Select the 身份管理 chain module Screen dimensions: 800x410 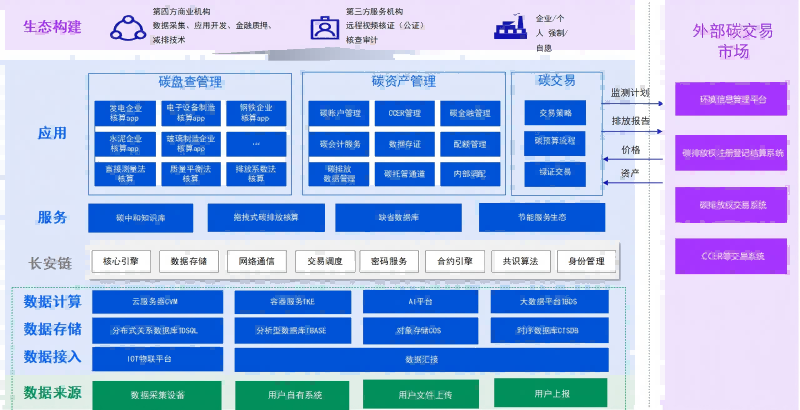coord(586,261)
